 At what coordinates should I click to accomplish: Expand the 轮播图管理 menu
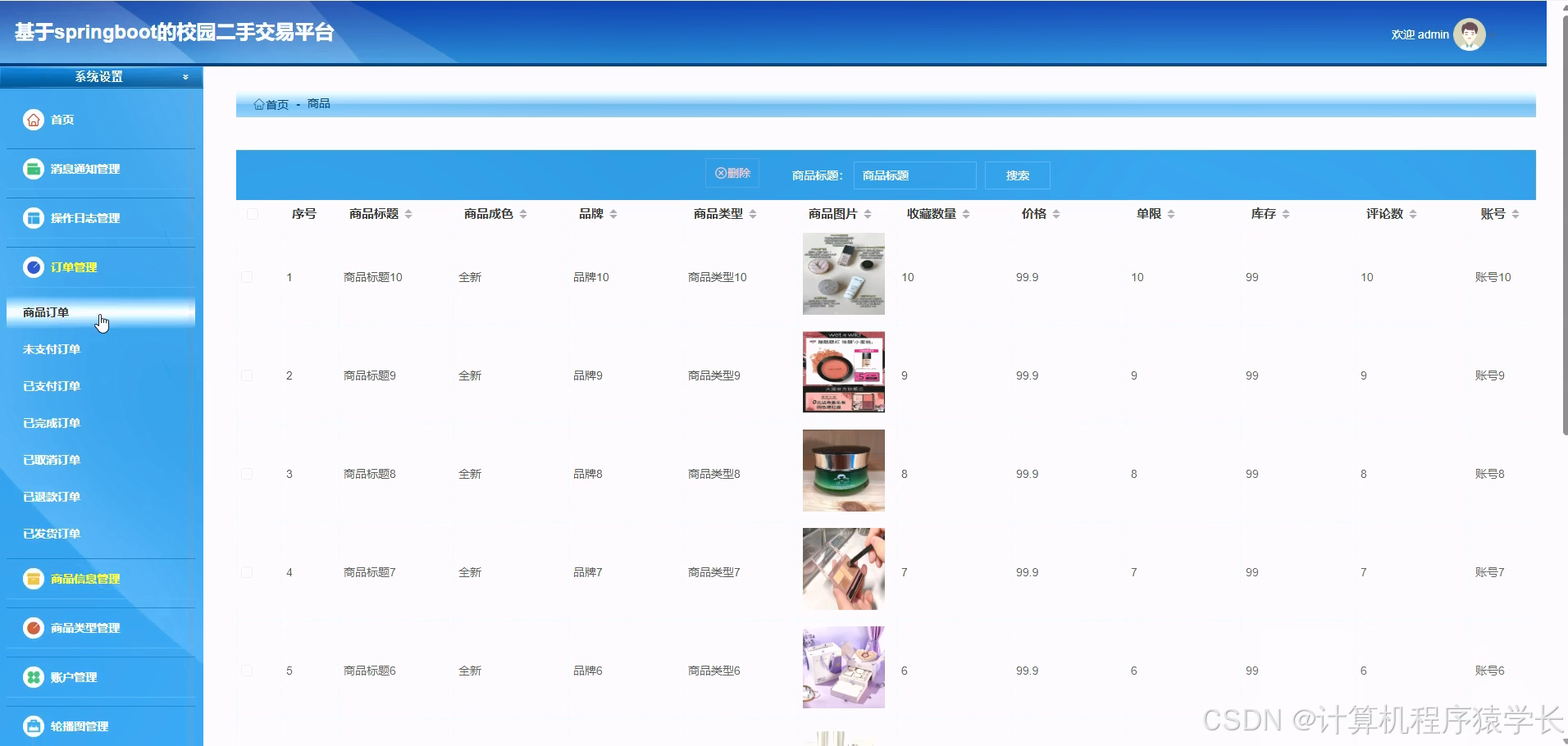pyautogui.click(x=80, y=726)
